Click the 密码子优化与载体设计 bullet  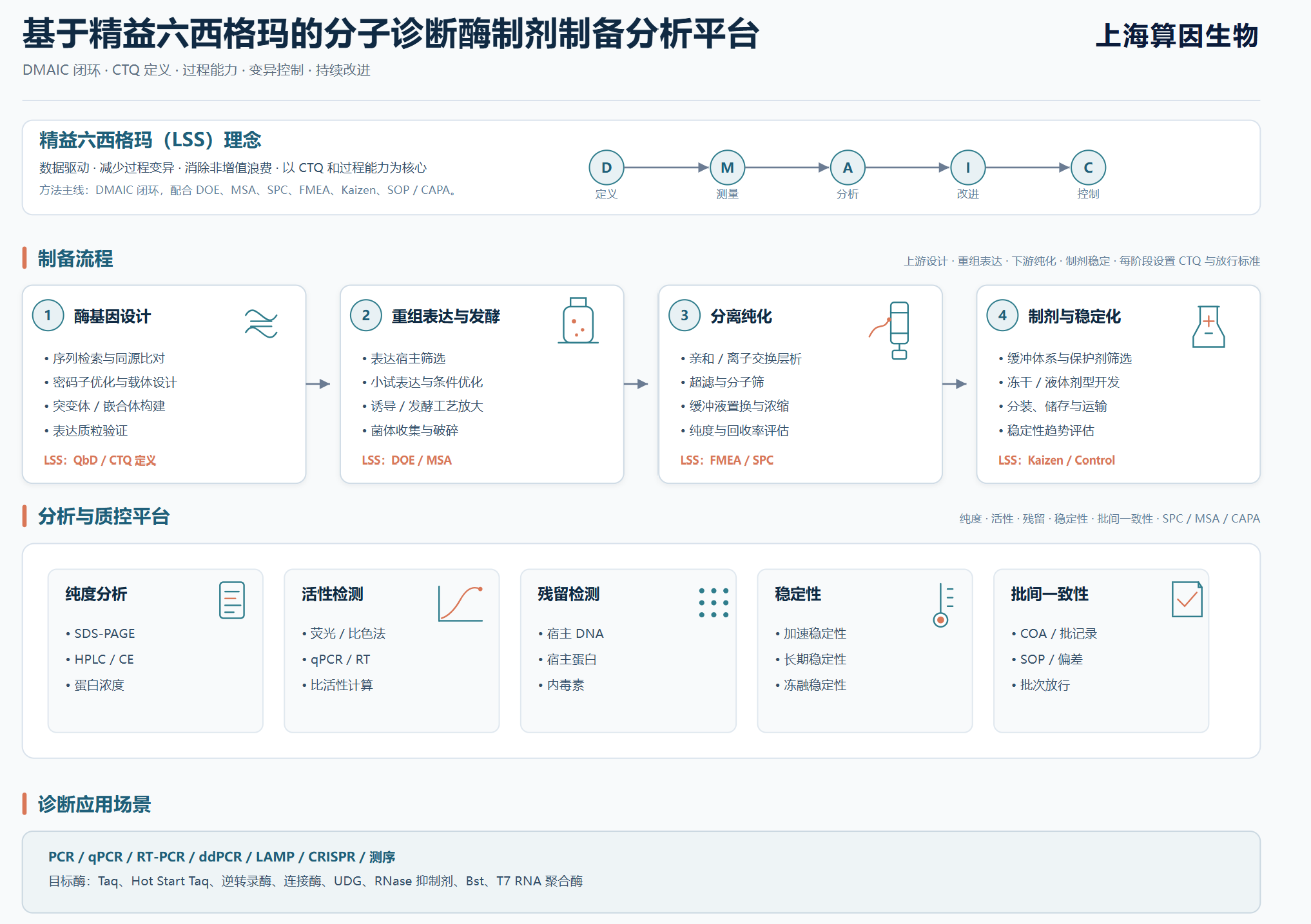[x=111, y=382]
